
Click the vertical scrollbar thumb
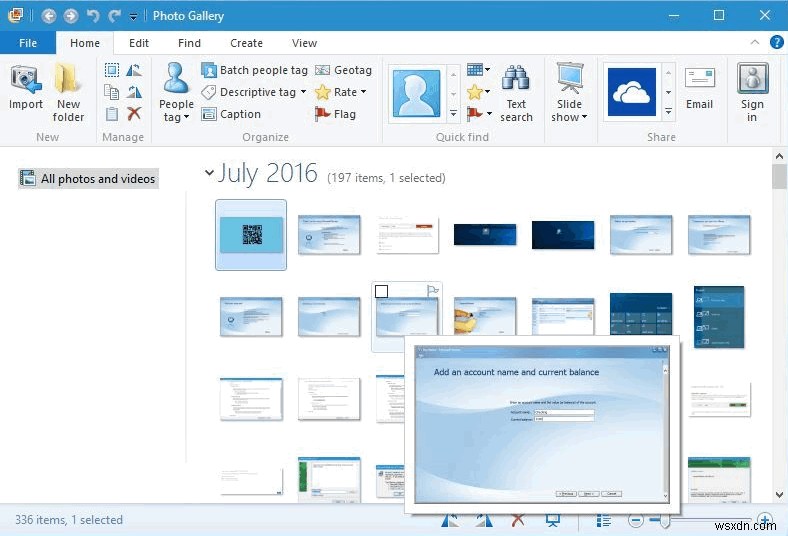click(779, 177)
